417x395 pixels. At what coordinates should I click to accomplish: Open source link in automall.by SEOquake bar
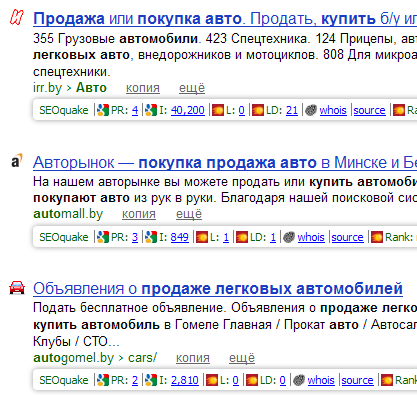click(347, 237)
